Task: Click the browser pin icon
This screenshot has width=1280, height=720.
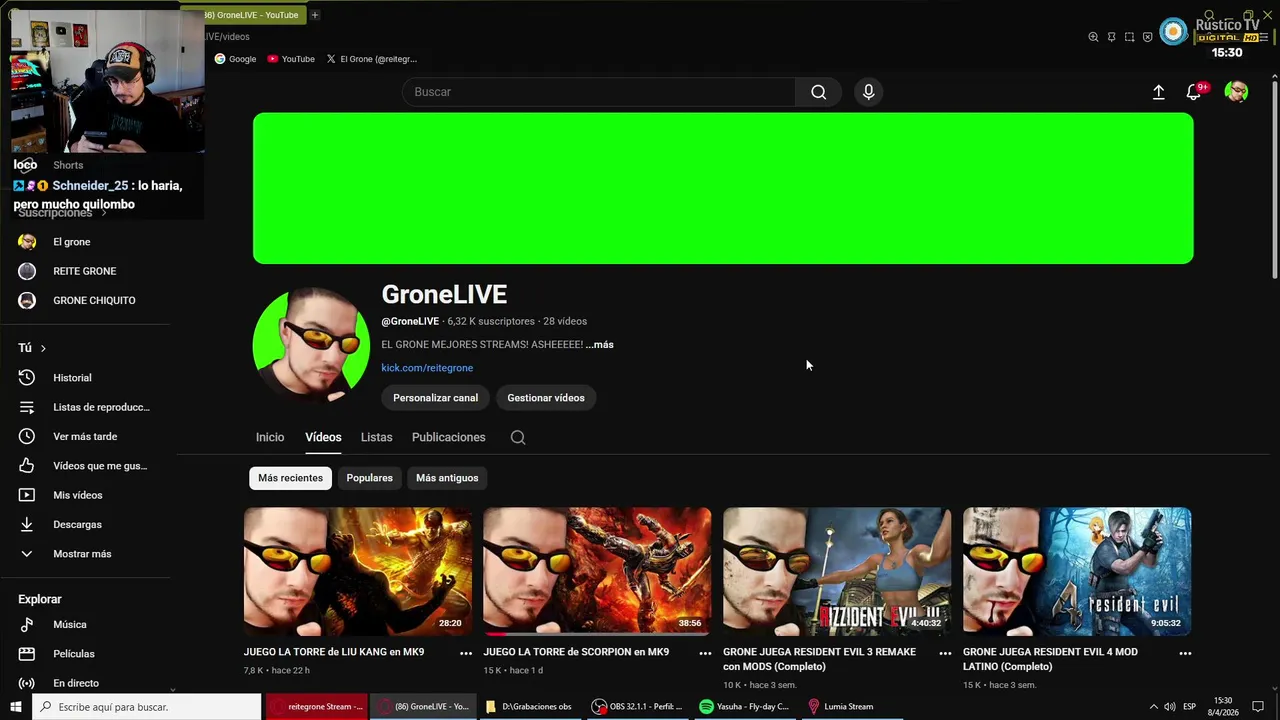Action: pyautogui.click(x=1111, y=37)
